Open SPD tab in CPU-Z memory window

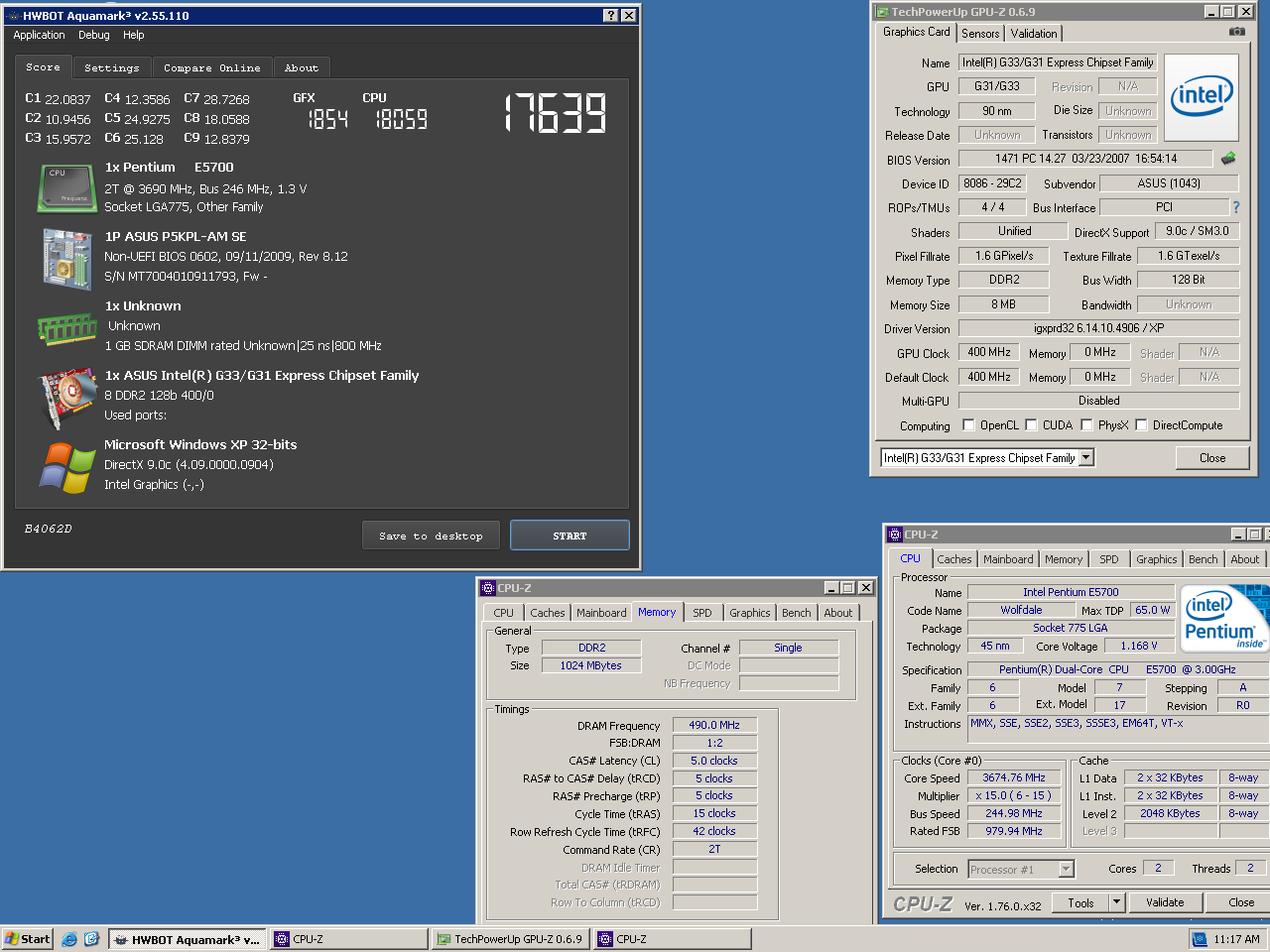702,613
